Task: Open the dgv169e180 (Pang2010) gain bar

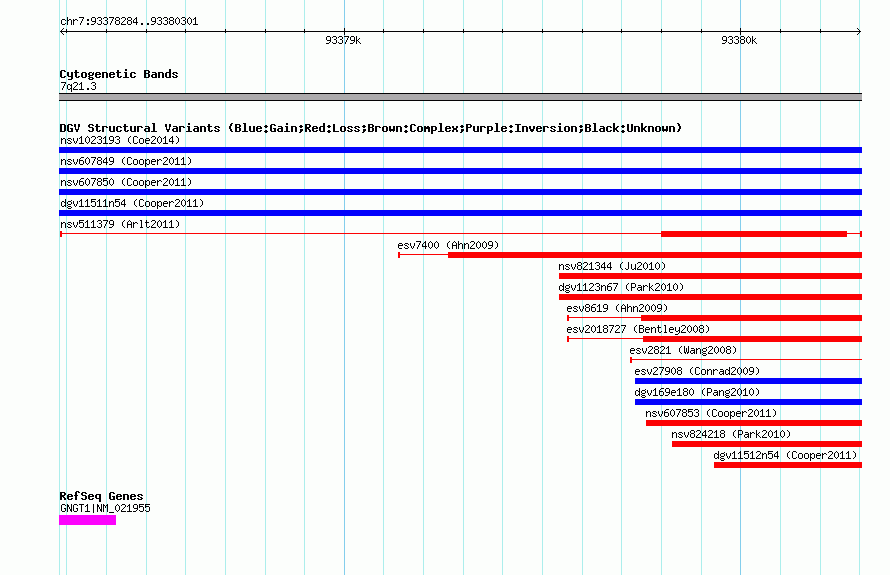Action: [x=749, y=402]
